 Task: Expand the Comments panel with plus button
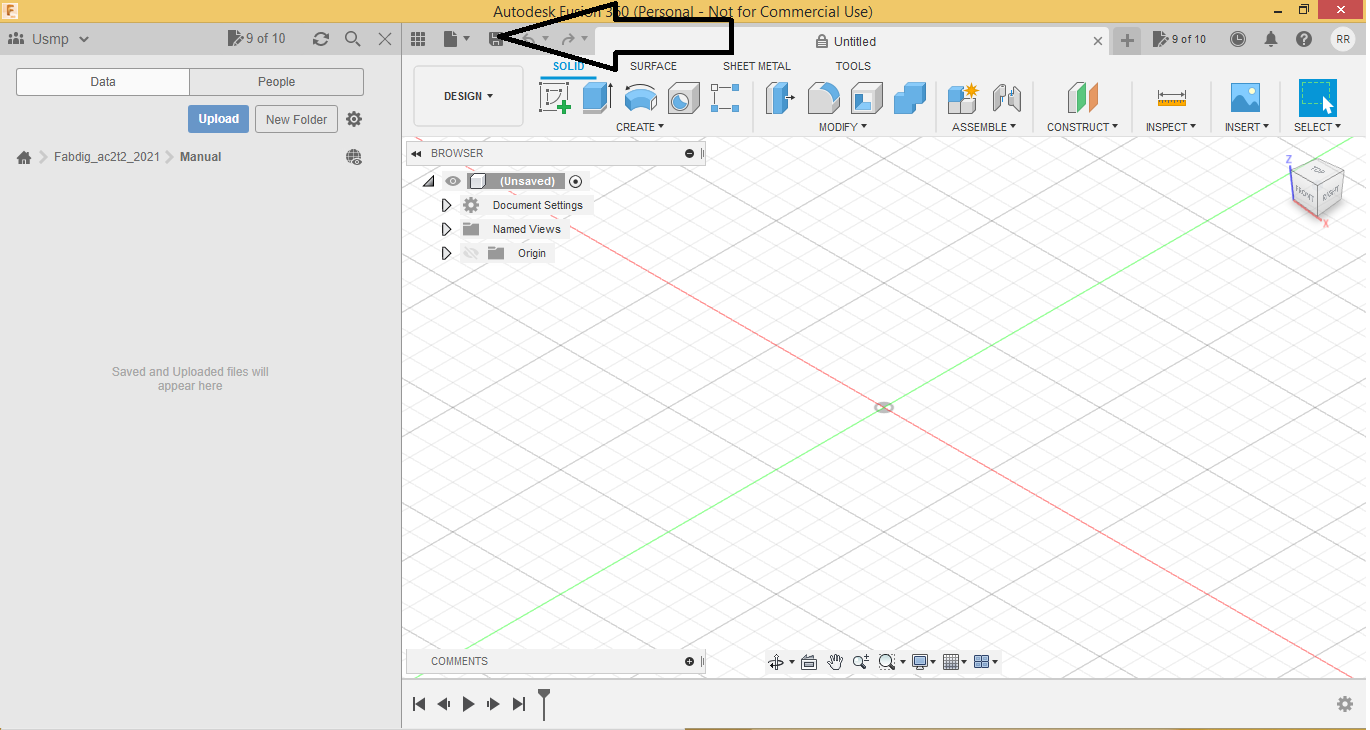689,661
